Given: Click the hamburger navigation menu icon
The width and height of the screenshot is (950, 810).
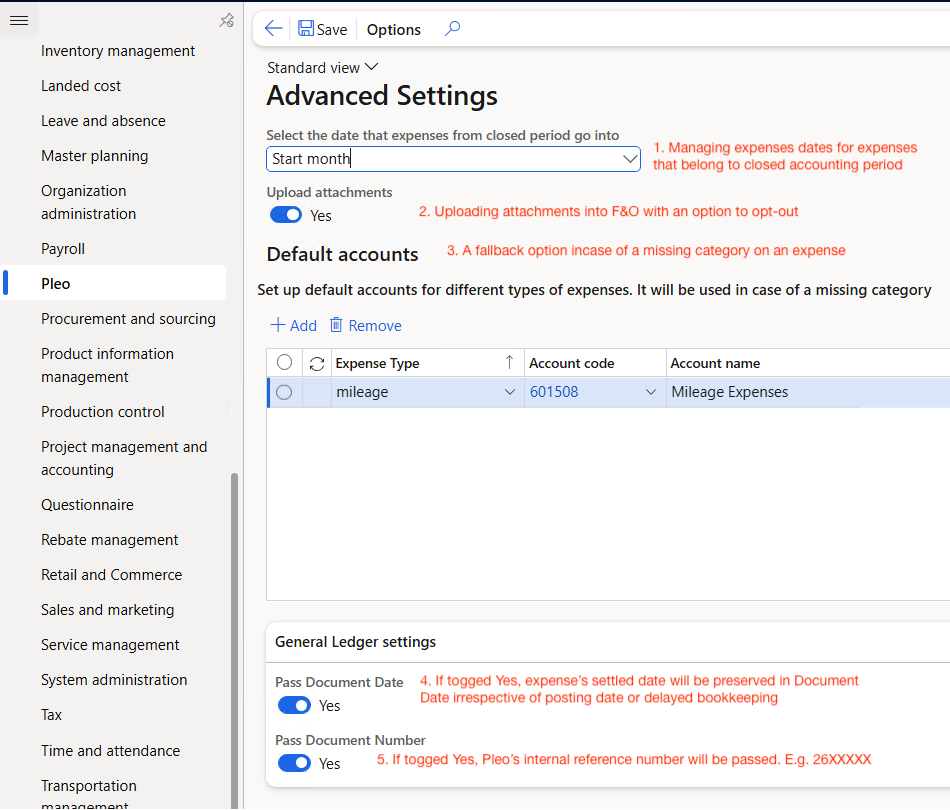Looking at the screenshot, I should click(x=18, y=20).
